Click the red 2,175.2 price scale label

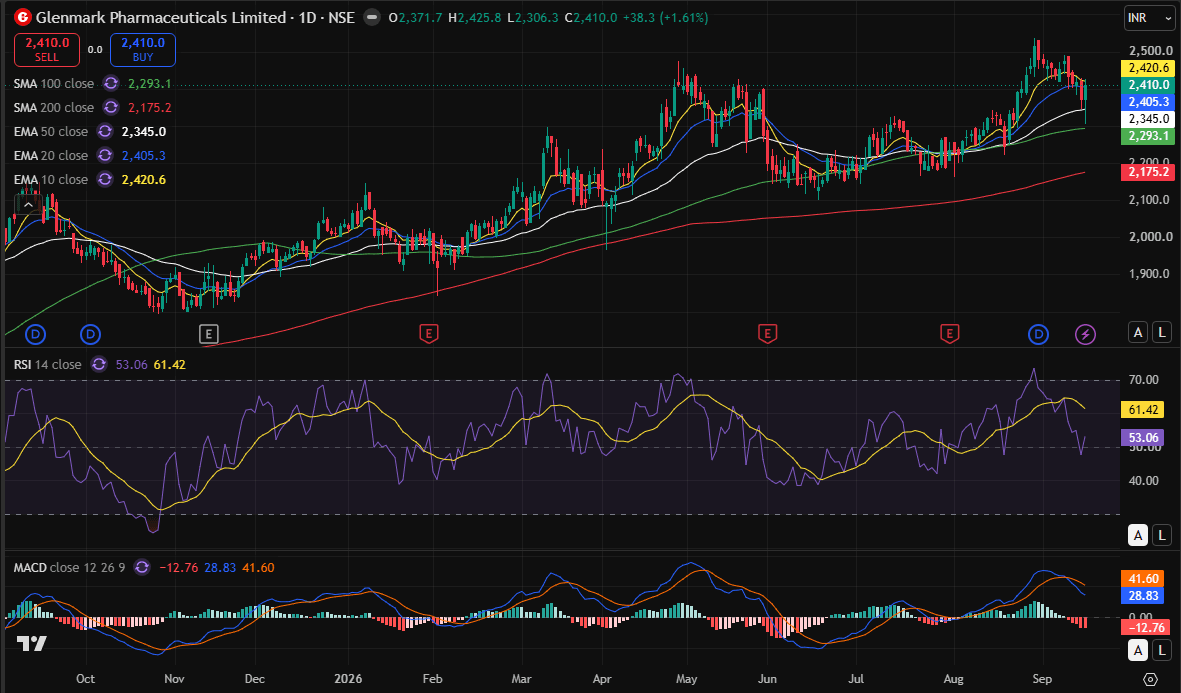[1148, 172]
